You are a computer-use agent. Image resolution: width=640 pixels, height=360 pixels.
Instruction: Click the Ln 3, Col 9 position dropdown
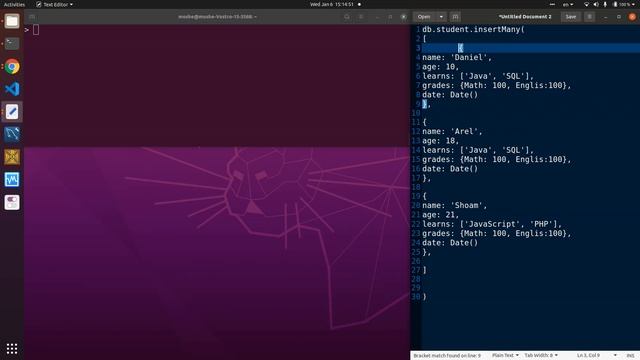pos(596,356)
